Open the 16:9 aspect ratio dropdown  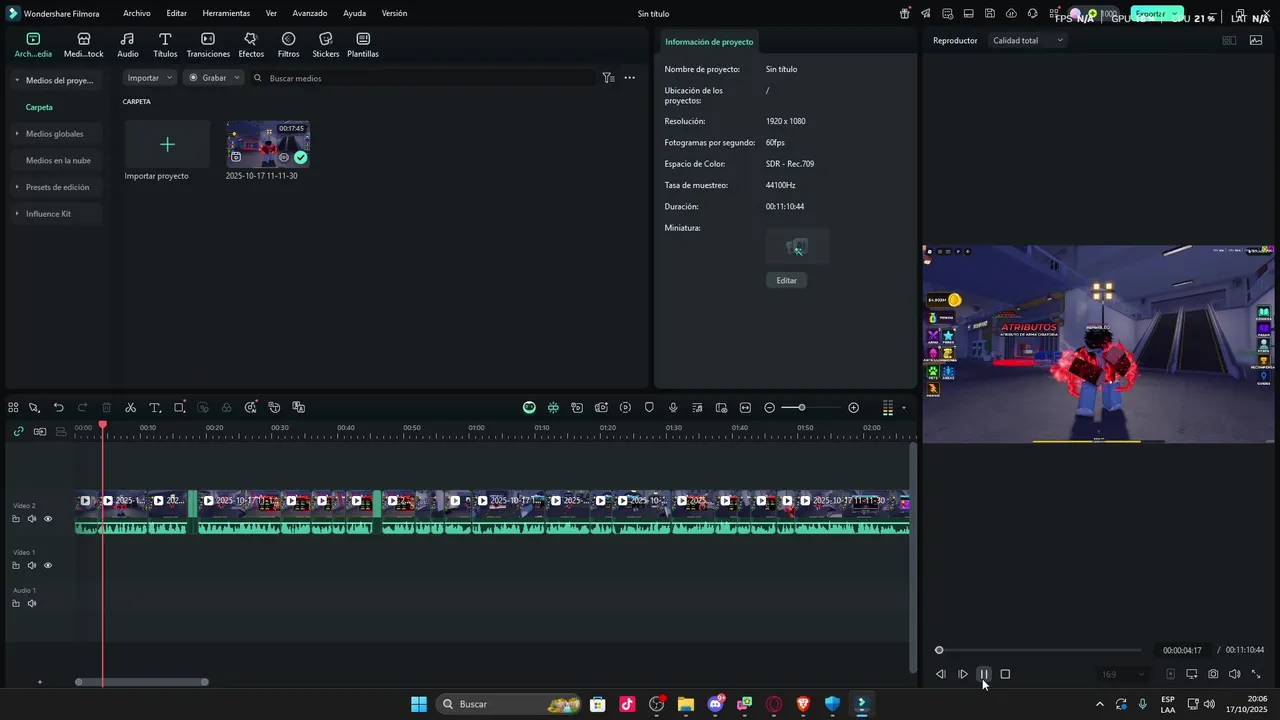[x=1123, y=674]
